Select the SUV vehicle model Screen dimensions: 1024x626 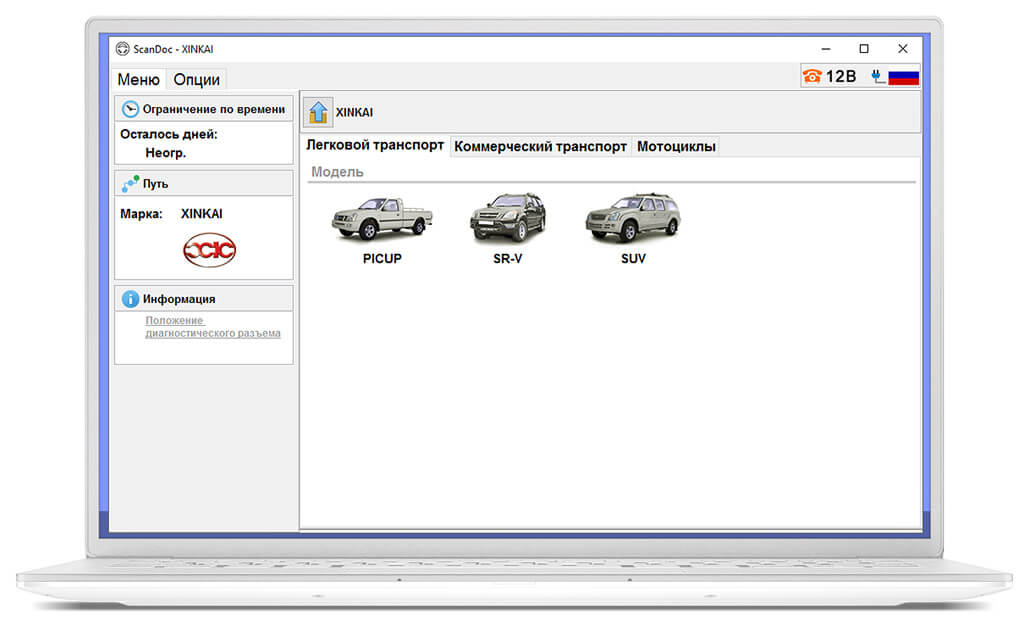coord(633,217)
